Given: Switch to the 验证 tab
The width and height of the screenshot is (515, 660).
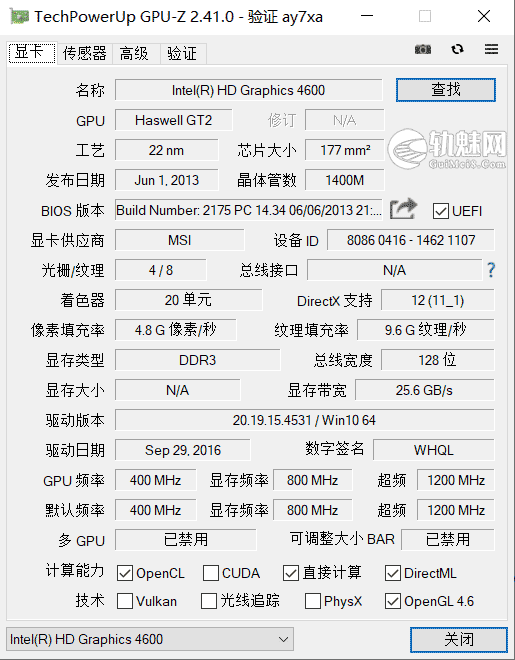Looking at the screenshot, I should [183, 53].
